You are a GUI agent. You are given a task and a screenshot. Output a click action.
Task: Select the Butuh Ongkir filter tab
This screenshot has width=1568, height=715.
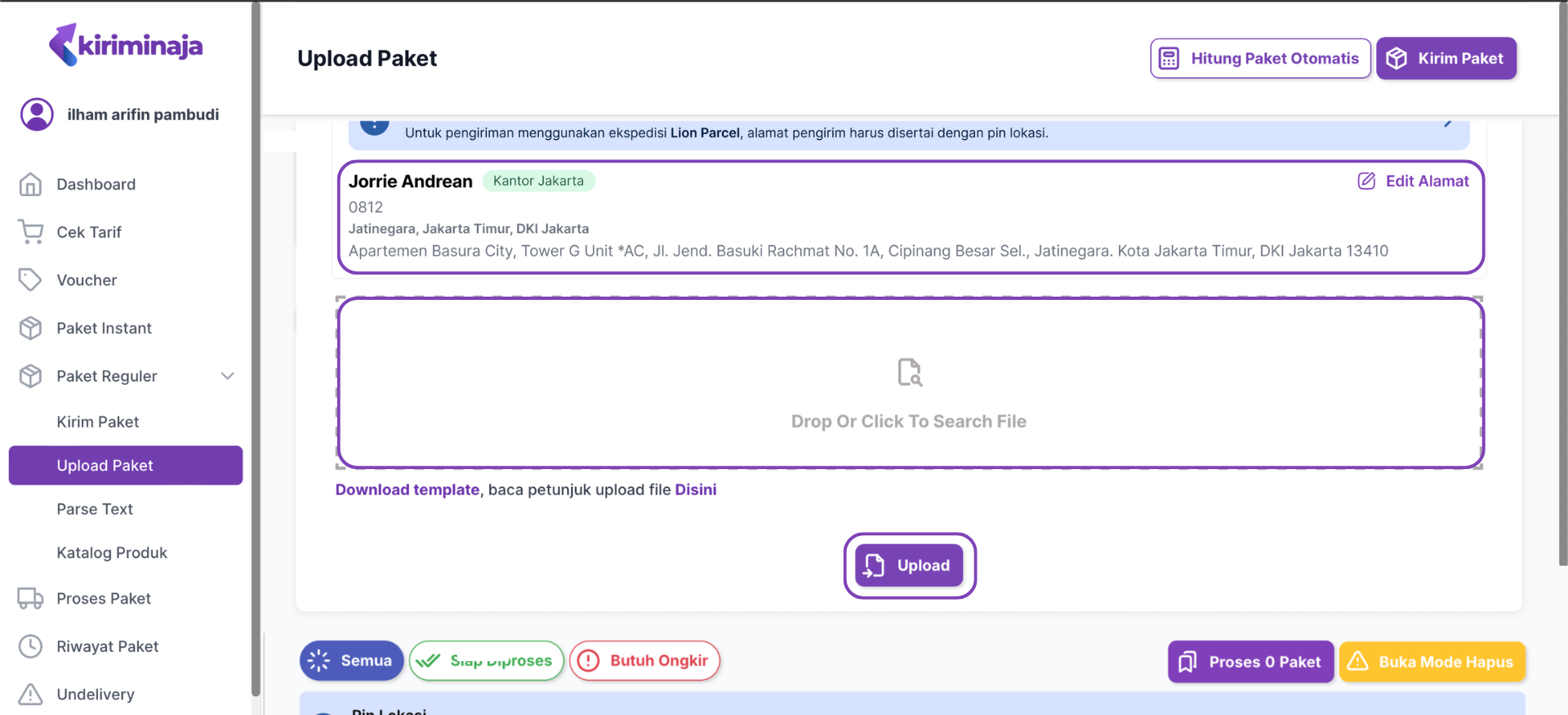coord(645,660)
